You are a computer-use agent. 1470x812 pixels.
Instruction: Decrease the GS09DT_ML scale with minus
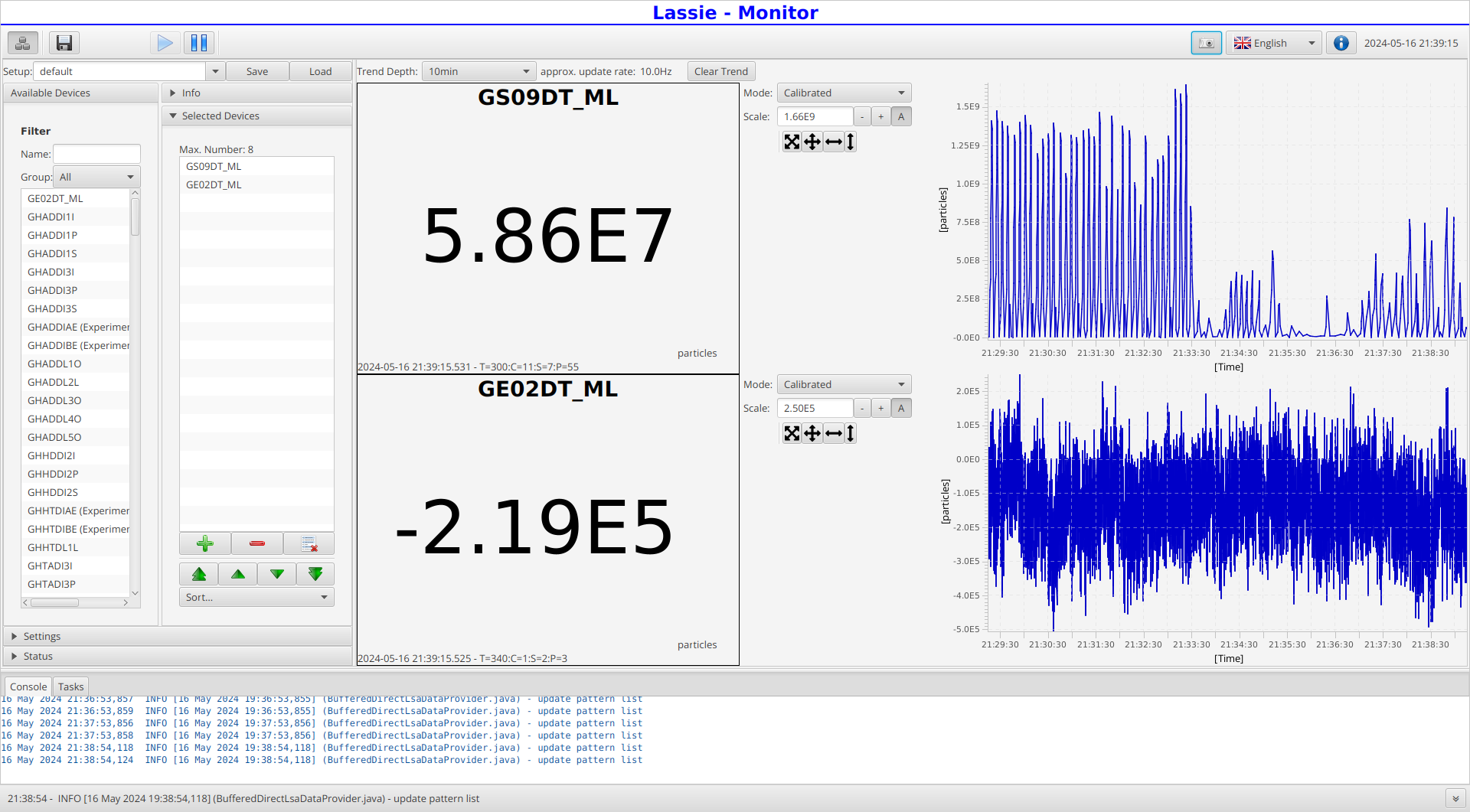862,116
